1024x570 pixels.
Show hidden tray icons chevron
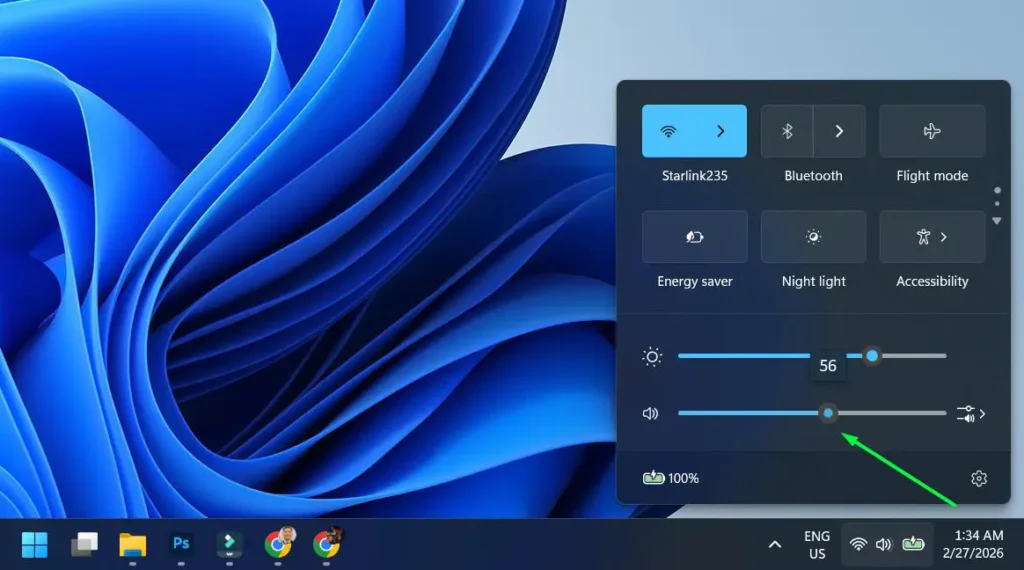pyautogui.click(x=775, y=545)
